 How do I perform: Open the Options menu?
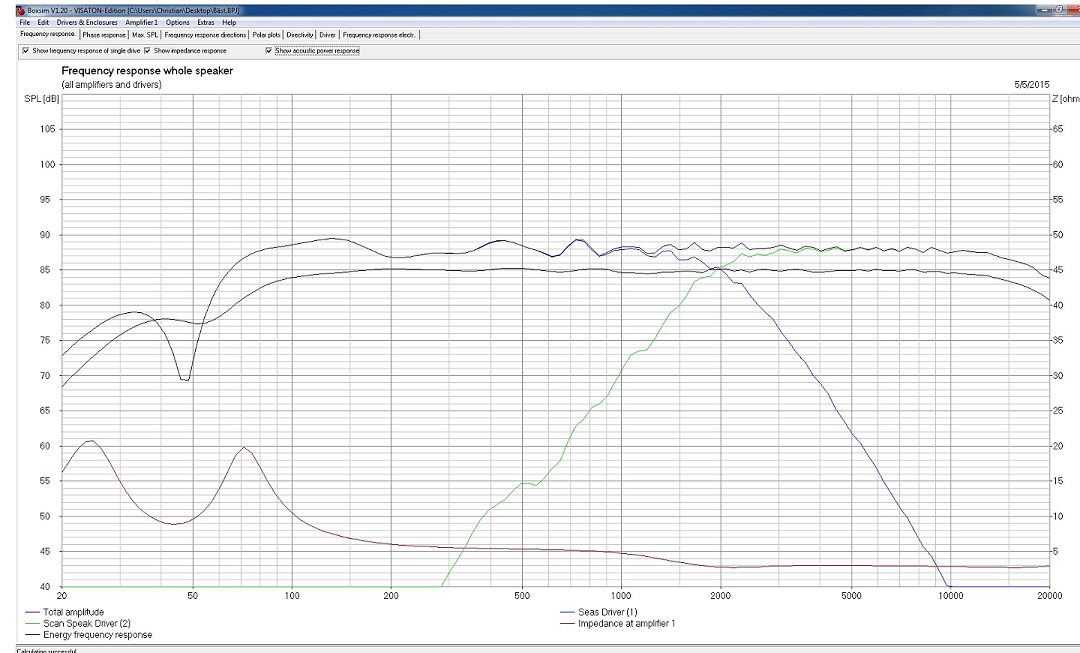177,23
